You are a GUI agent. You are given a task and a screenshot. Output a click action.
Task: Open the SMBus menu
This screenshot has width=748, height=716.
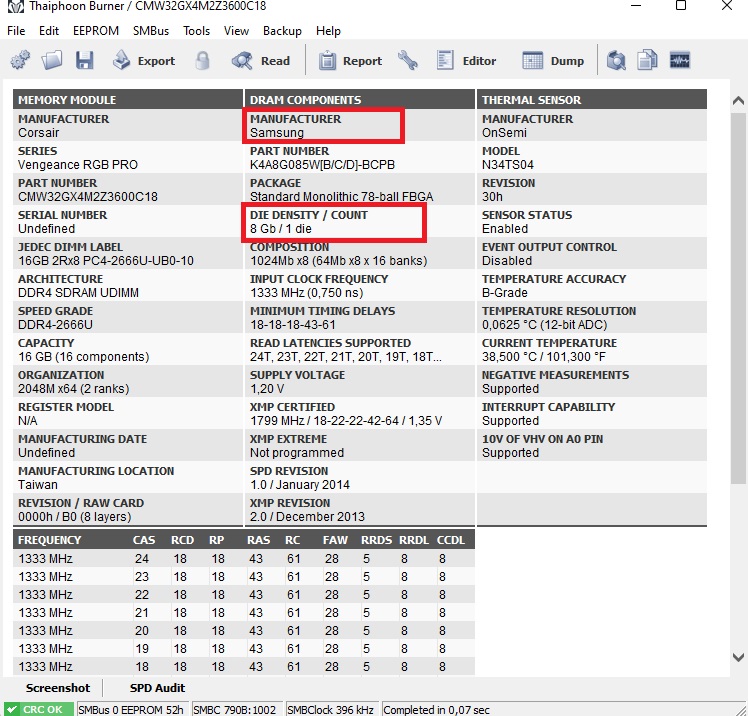tap(151, 31)
